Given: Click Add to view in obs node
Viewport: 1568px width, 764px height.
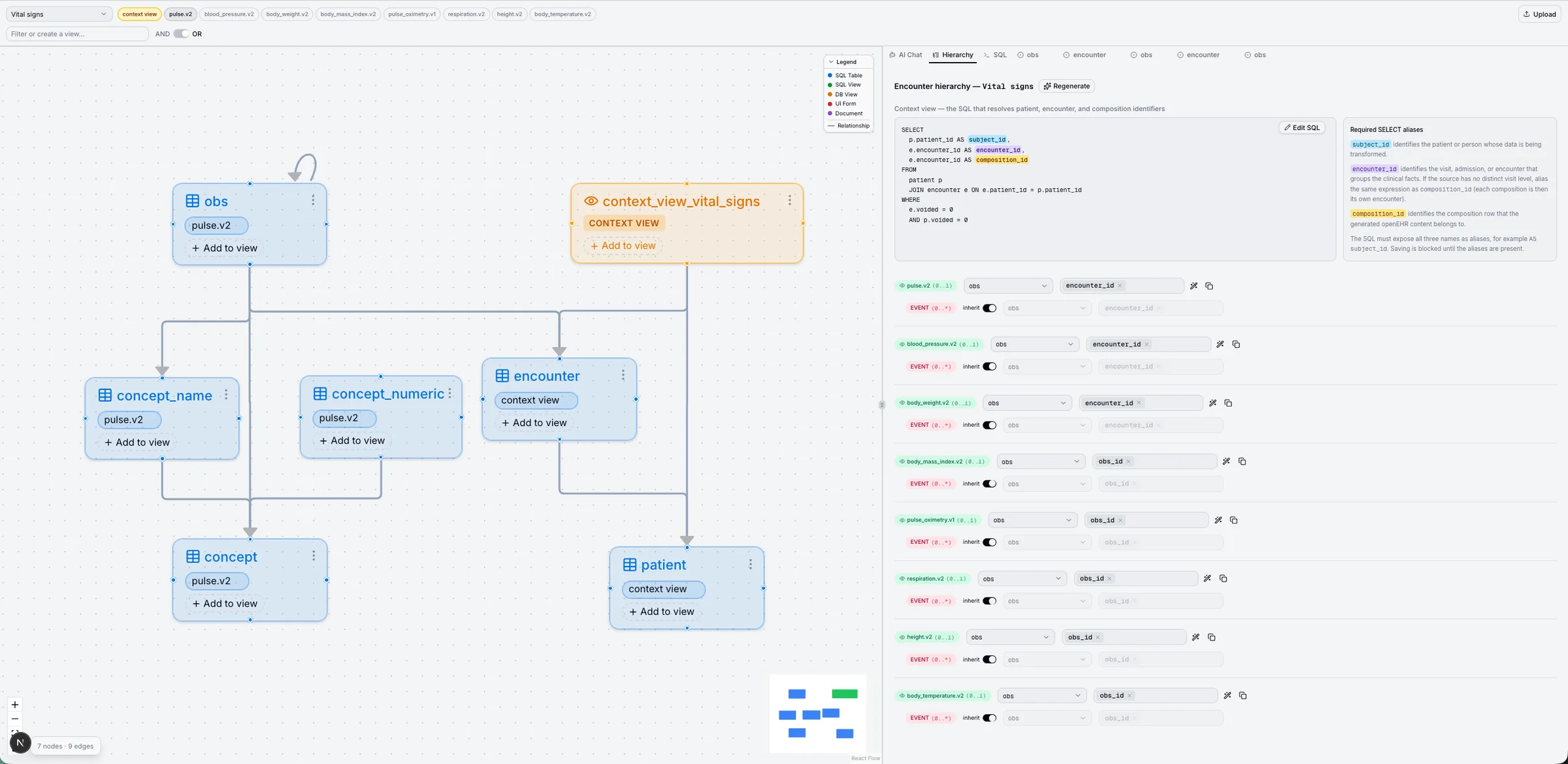Looking at the screenshot, I should 225,248.
